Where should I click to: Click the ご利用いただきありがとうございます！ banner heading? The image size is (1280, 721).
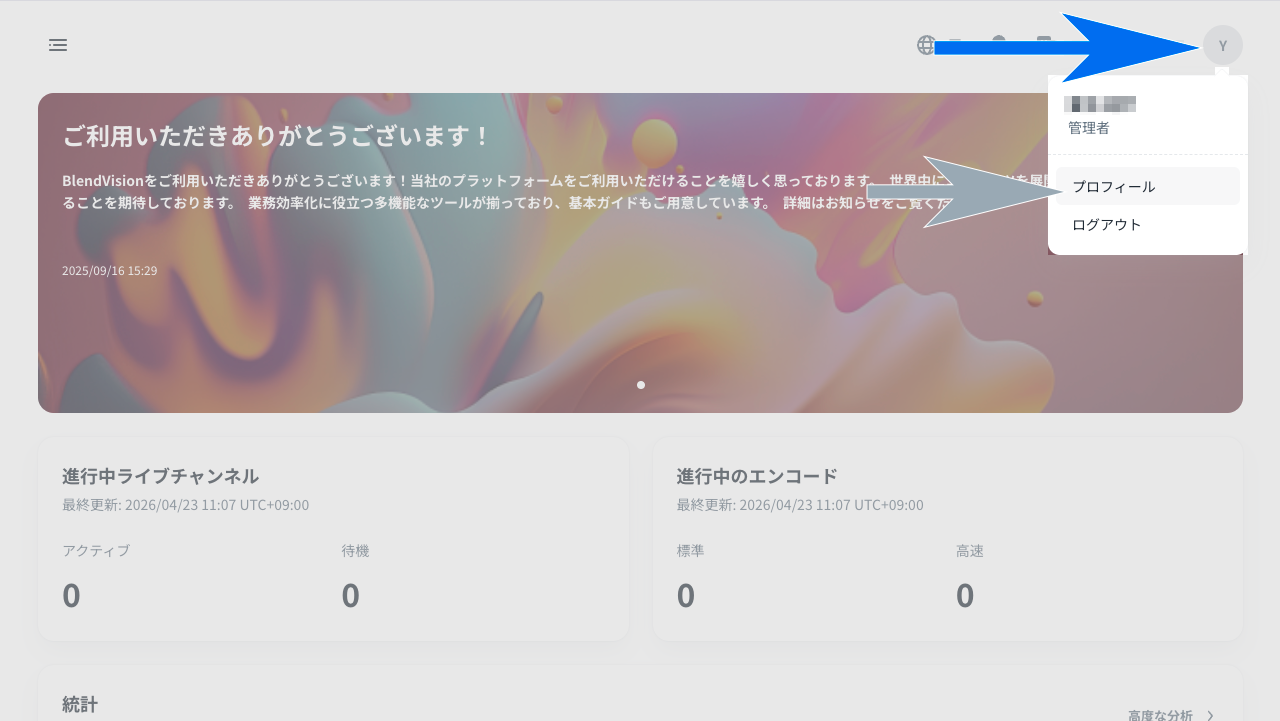tap(277, 136)
